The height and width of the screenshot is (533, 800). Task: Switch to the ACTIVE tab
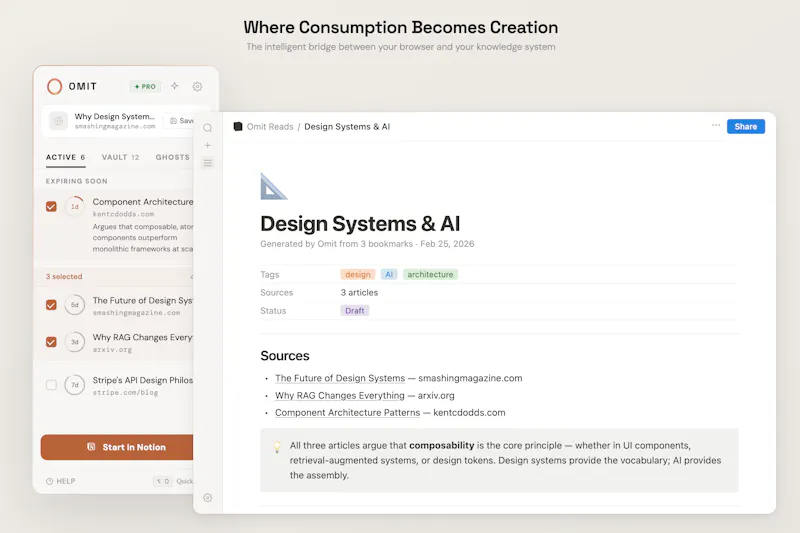65,157
